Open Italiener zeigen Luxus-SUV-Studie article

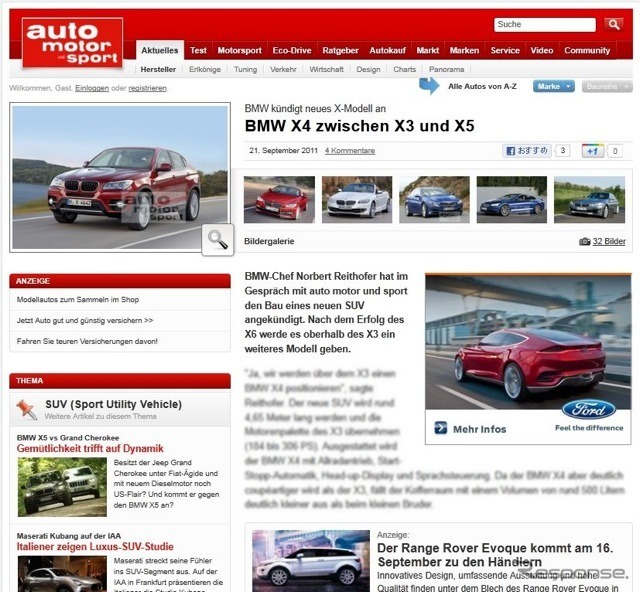click(95, 546)
